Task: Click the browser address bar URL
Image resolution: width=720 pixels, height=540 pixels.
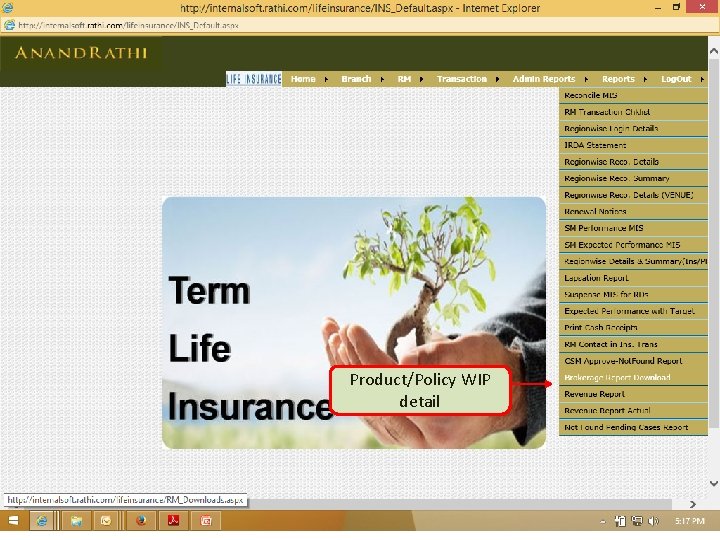Action: tap(129, 25)
